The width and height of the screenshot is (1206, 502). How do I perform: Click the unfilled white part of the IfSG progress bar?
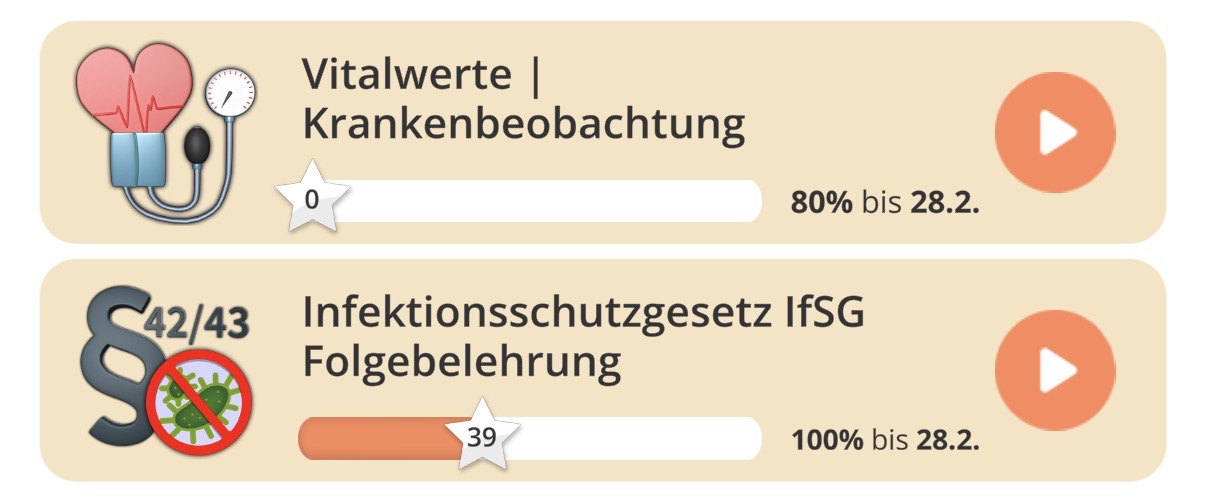(640, 438)
